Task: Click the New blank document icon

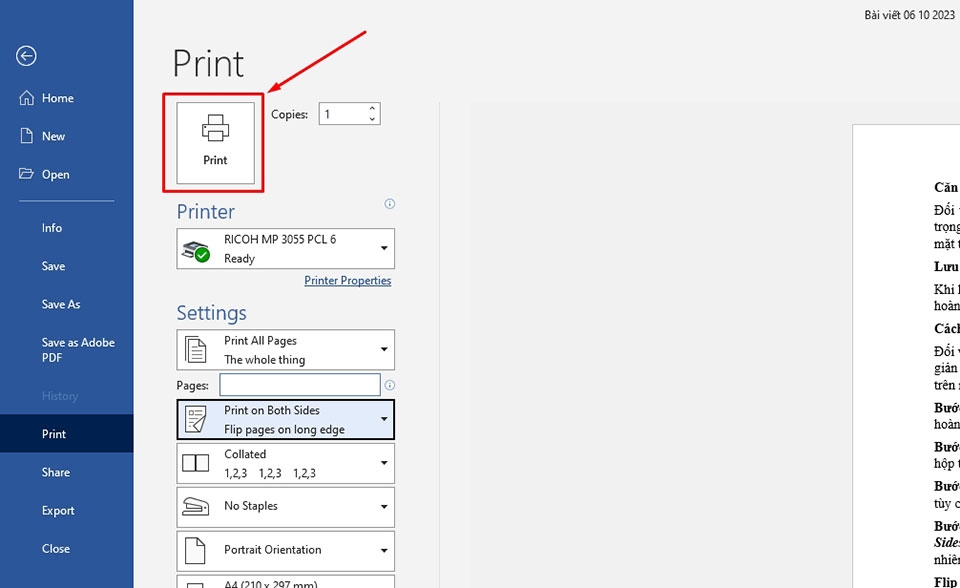Action: click(26, 136)
